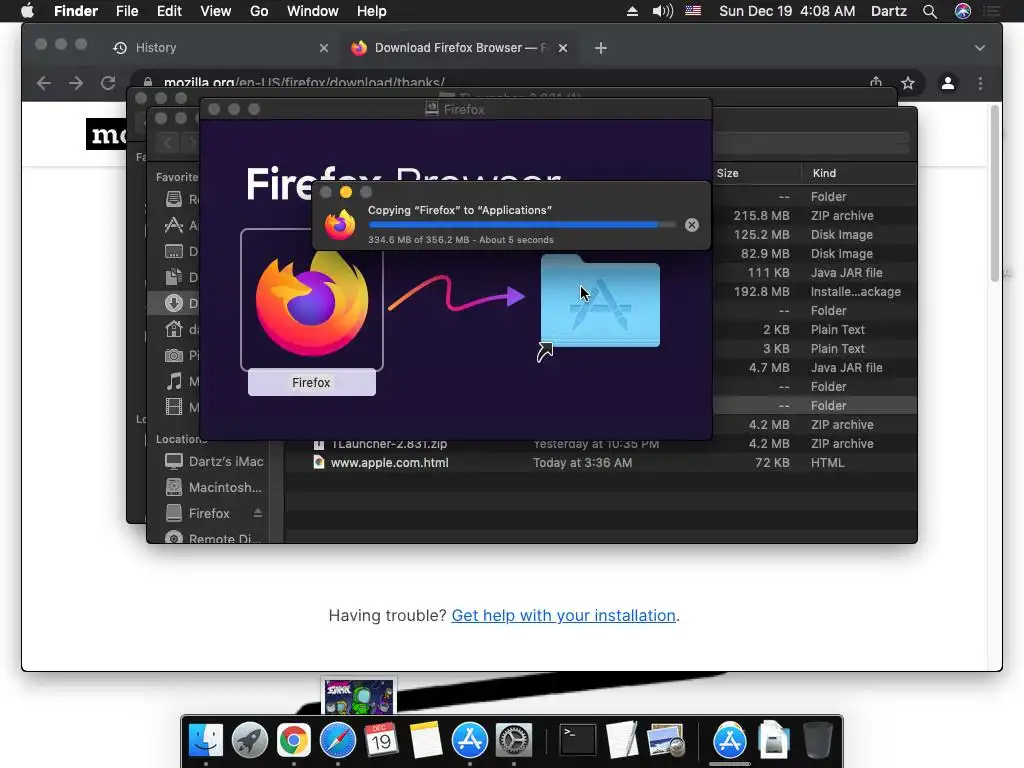Viewport: 1024px width, 768px height.
Task: Open Finder from the Dock
Action: click(x=206, y=741)
